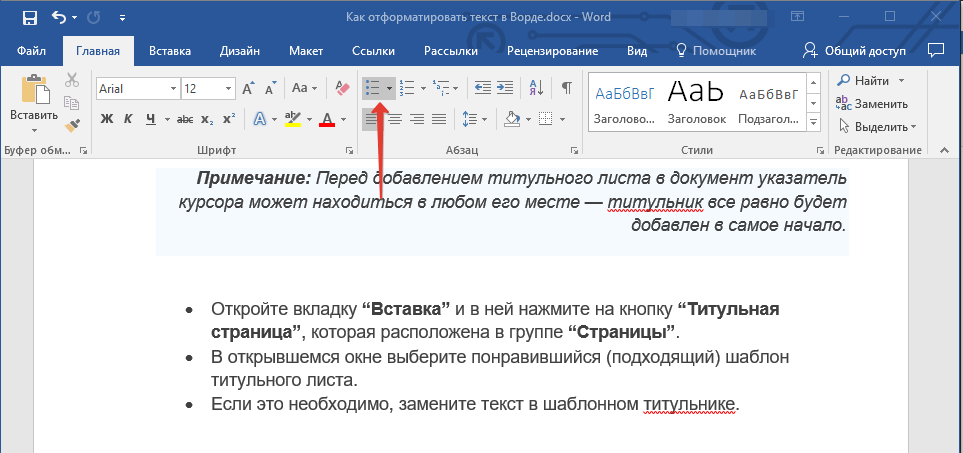Open the undo history dropdown arrow

pyautogui.click(x=75, y=18)
